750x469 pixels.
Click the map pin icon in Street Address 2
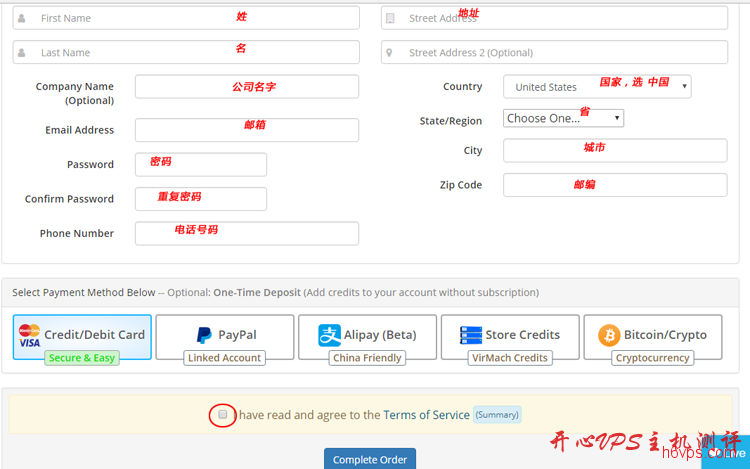(x=389, y=53)
